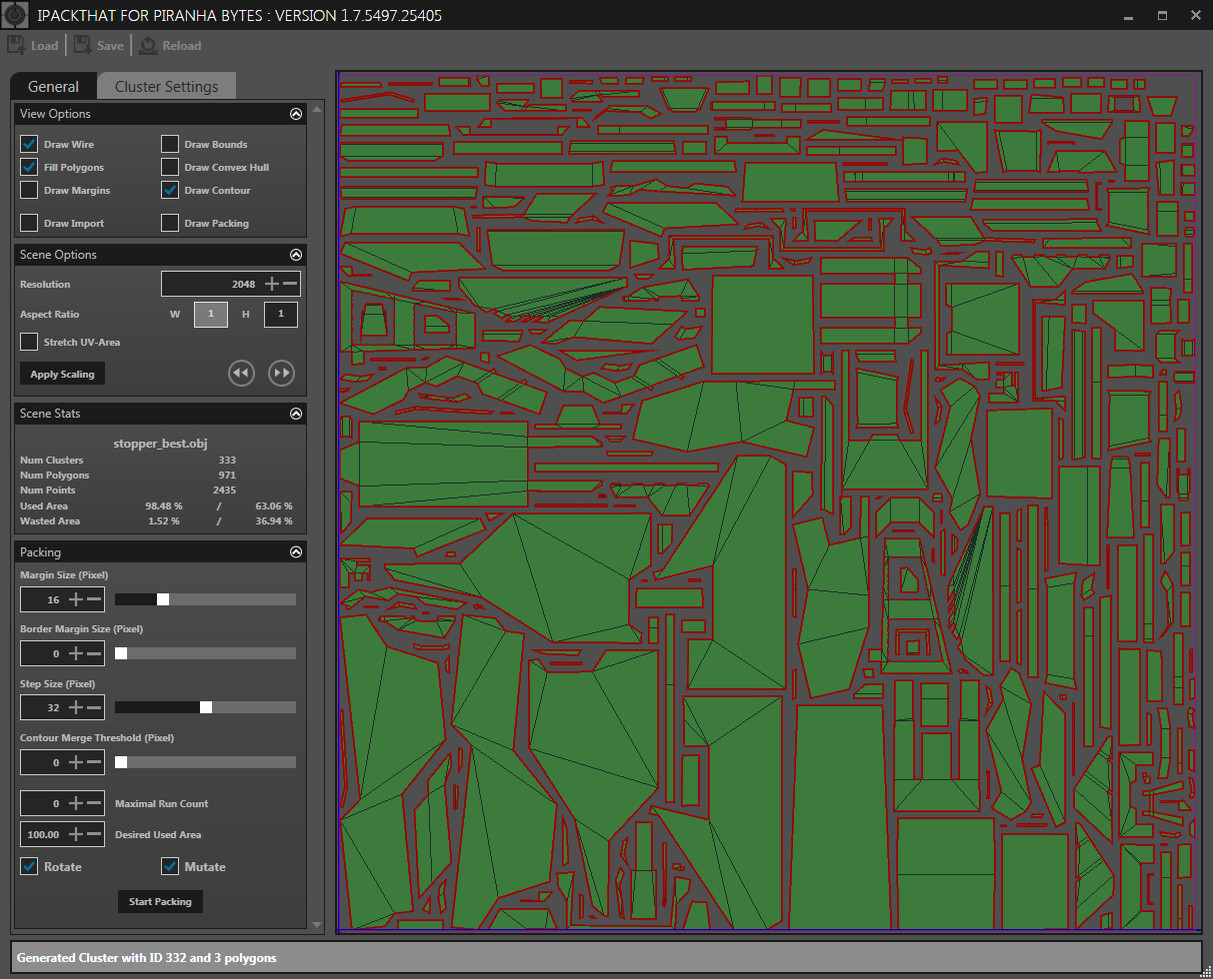Image resolution: width=1213 pixels, height=979 pixels.
Task: Go to previous packing result with double-left arrow
Action: [x=241, y=373]
